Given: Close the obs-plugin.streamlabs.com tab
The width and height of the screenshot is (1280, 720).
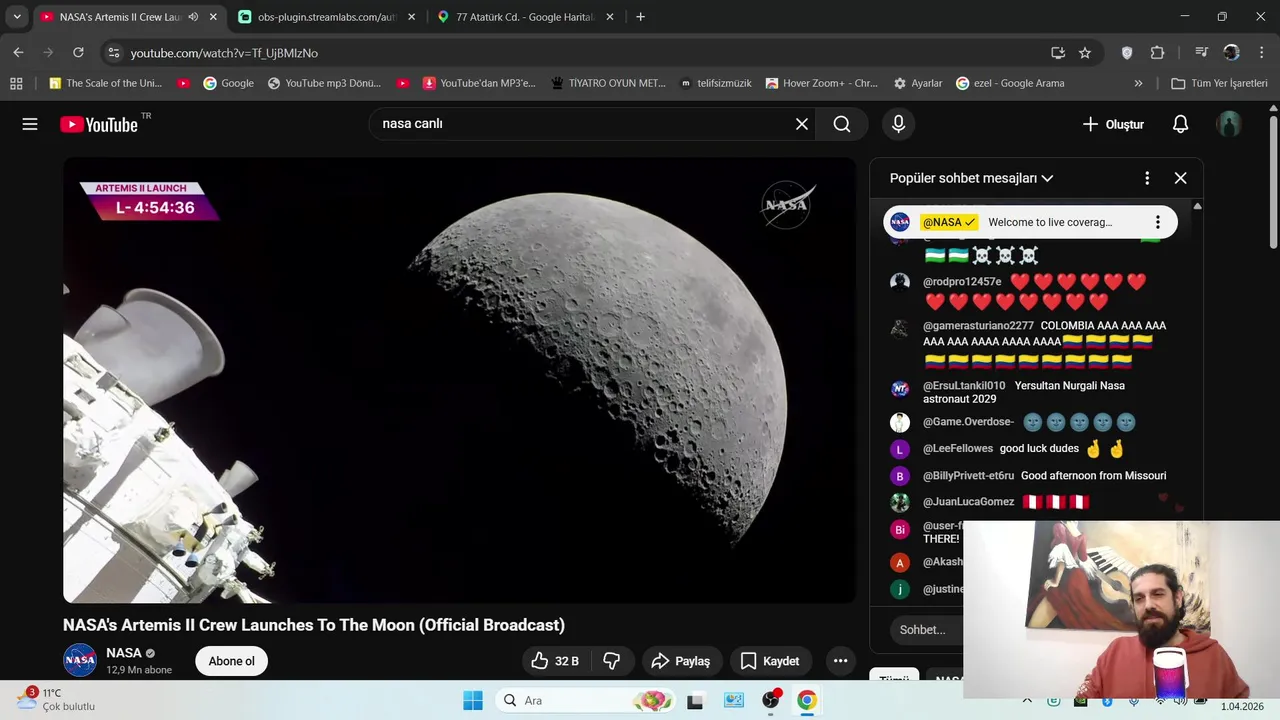Looking at the screenshot, I should (x=411, y=17).
